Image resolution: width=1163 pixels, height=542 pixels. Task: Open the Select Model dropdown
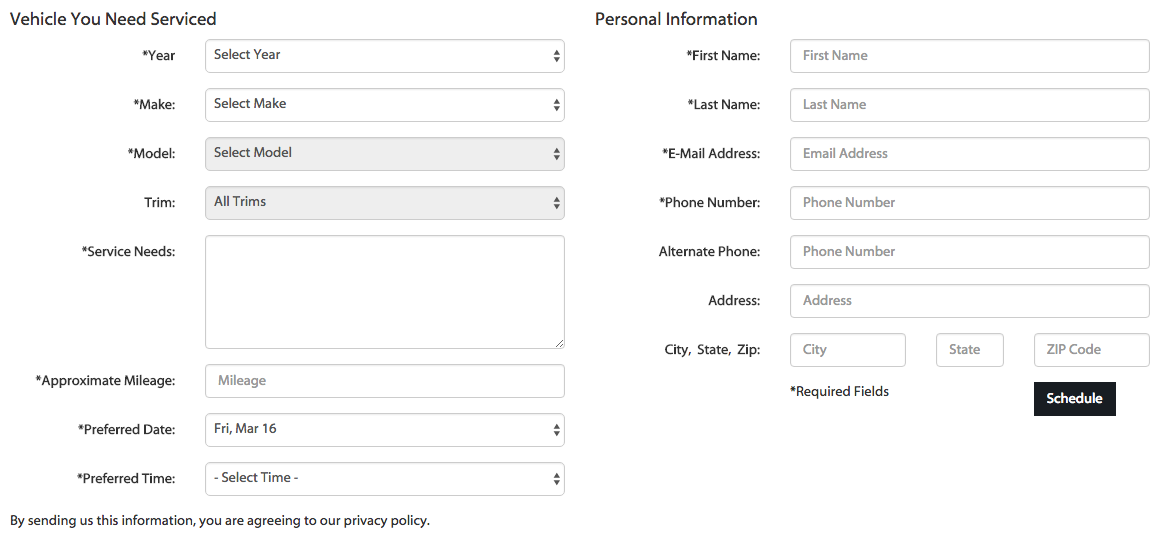click(384, 154)
